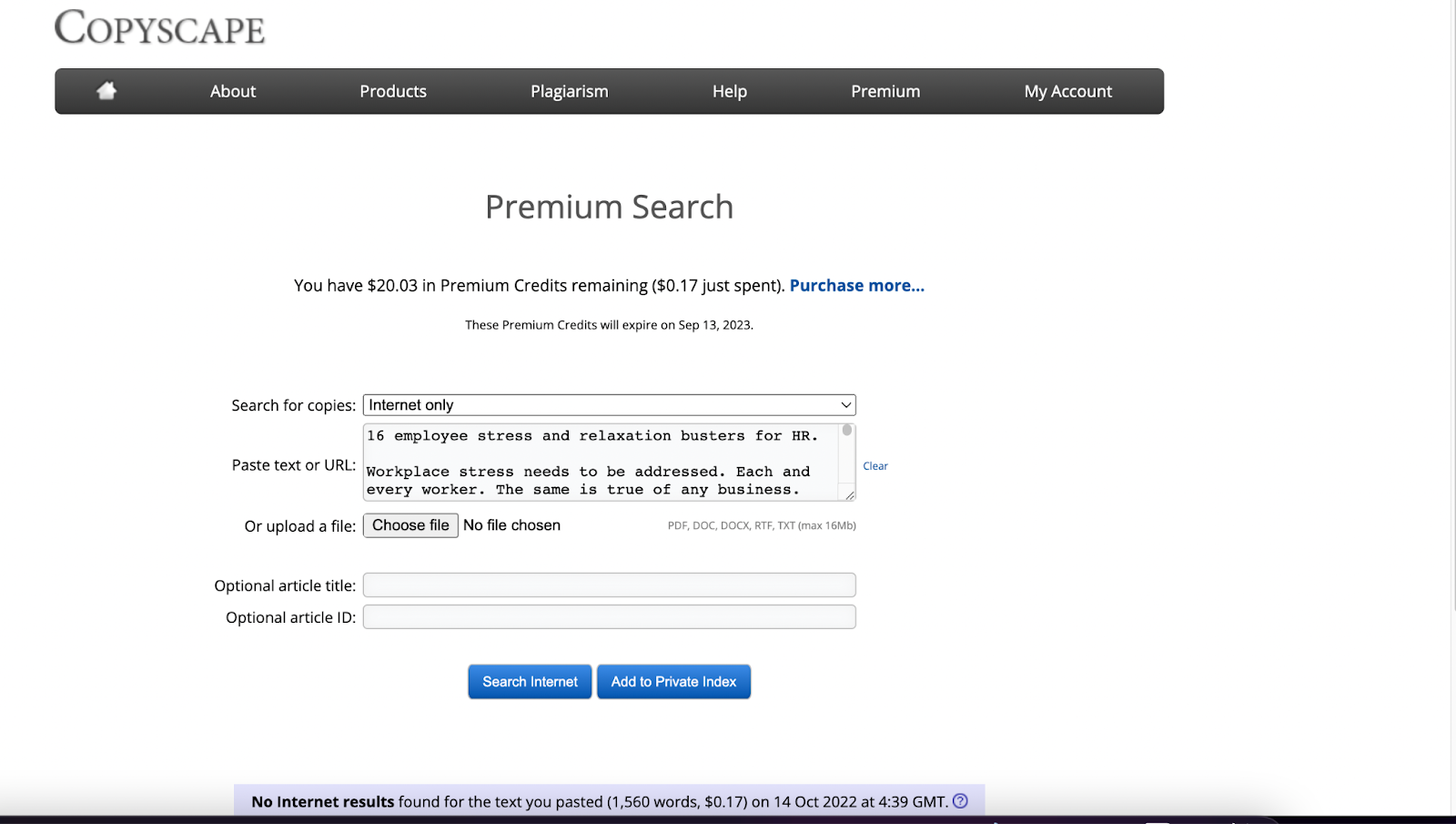The image size is (1456, 824).
Task: Click the textarea resize handle corner
Action: click(850, 495)
